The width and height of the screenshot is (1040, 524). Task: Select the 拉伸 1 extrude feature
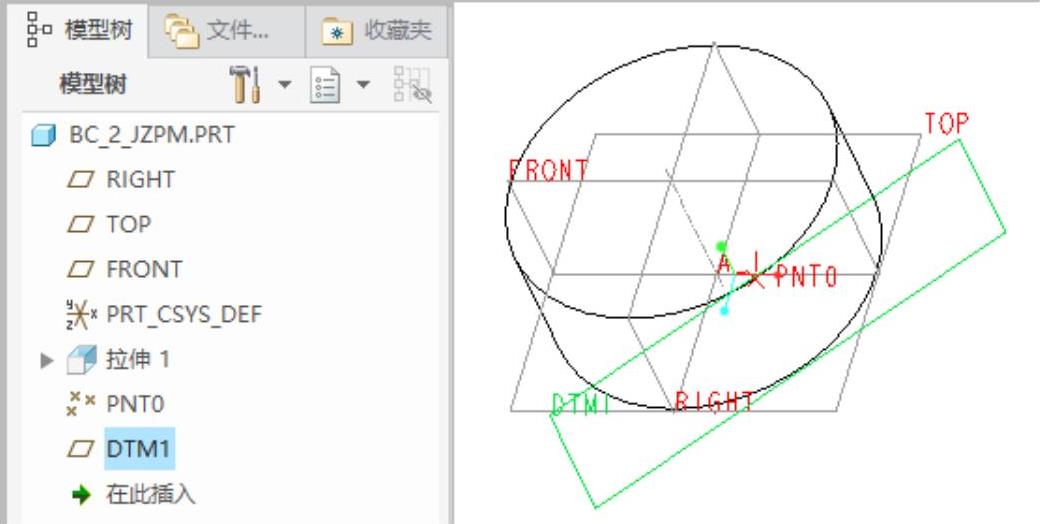(x=138, y=360)
